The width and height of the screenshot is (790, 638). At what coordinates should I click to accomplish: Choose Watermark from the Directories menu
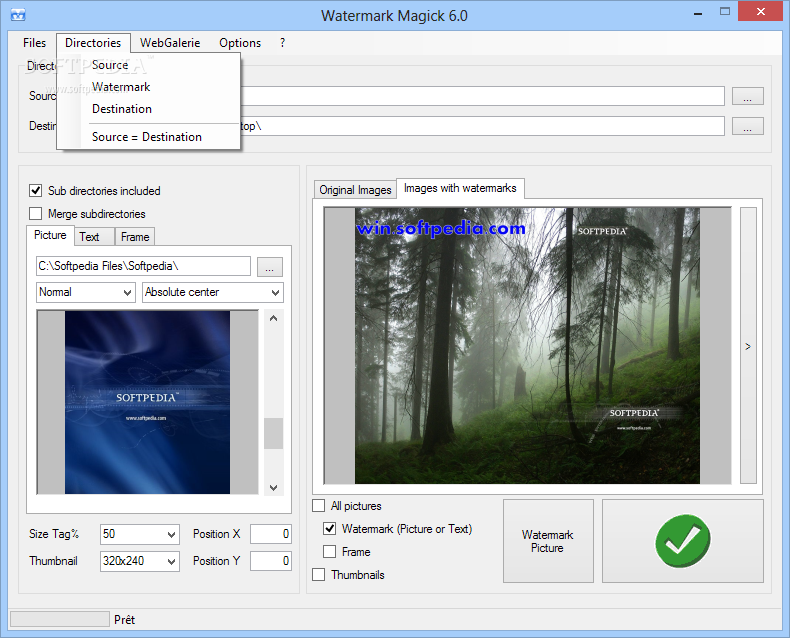[148, 87]
